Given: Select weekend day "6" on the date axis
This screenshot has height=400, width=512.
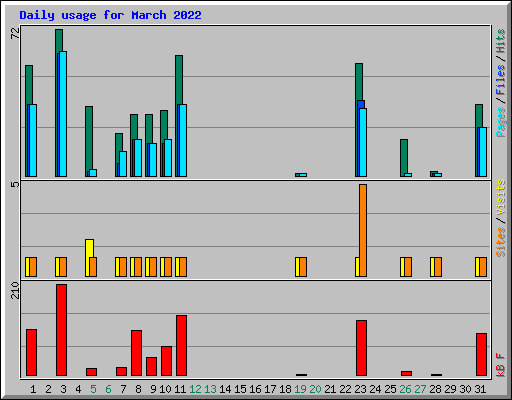Looking at the screenshot, I should pos(108,389).
